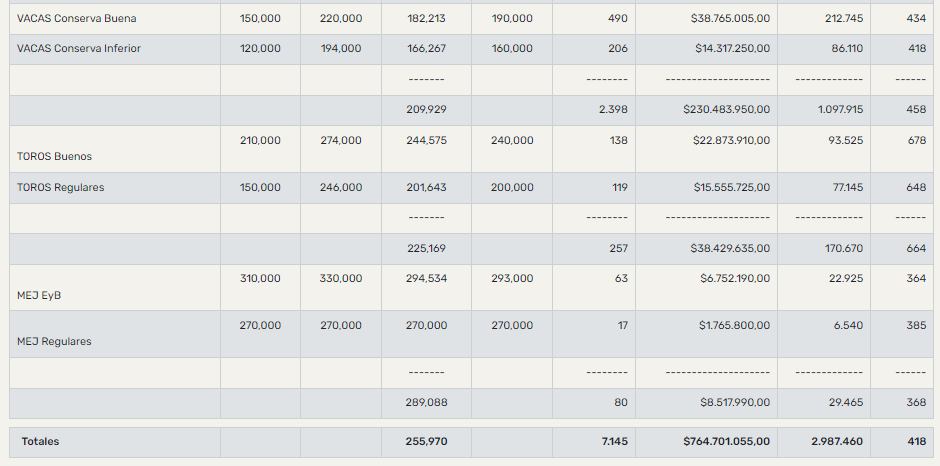Select the MEJ EyB average 294,534
The image size is (940, 466).
pos(427,279)
